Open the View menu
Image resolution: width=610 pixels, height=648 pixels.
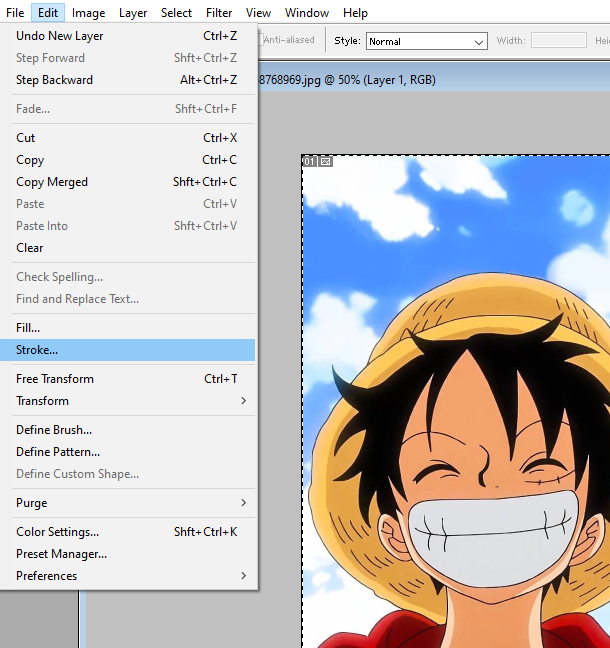(258, 13)
